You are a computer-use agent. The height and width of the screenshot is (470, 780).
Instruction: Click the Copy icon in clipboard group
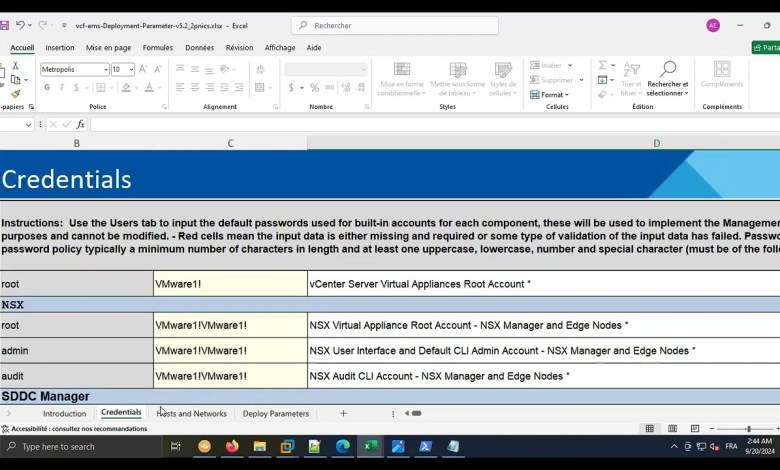pos(15,80)
